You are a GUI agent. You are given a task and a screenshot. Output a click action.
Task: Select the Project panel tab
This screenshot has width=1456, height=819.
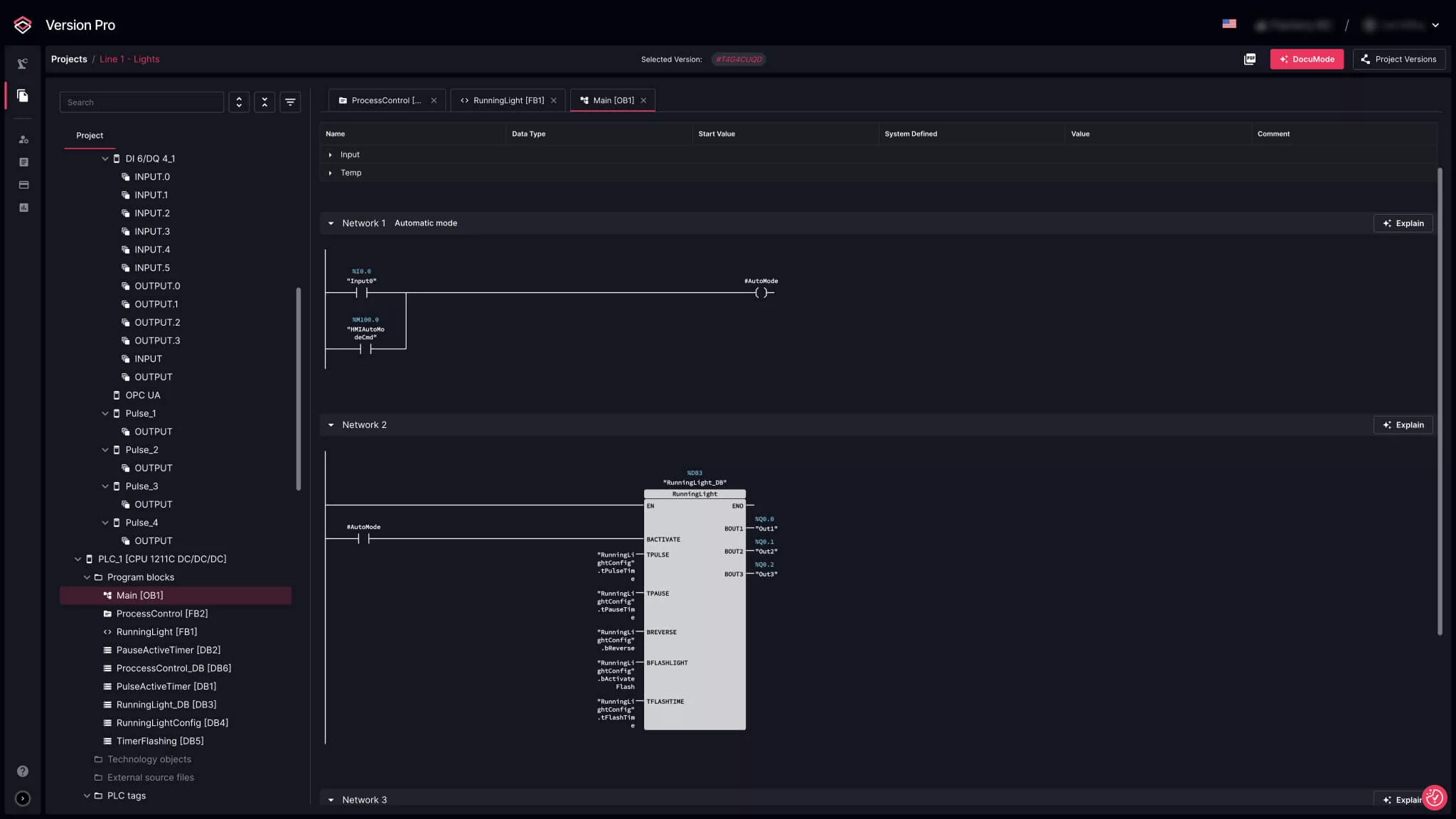click(90, 135)
